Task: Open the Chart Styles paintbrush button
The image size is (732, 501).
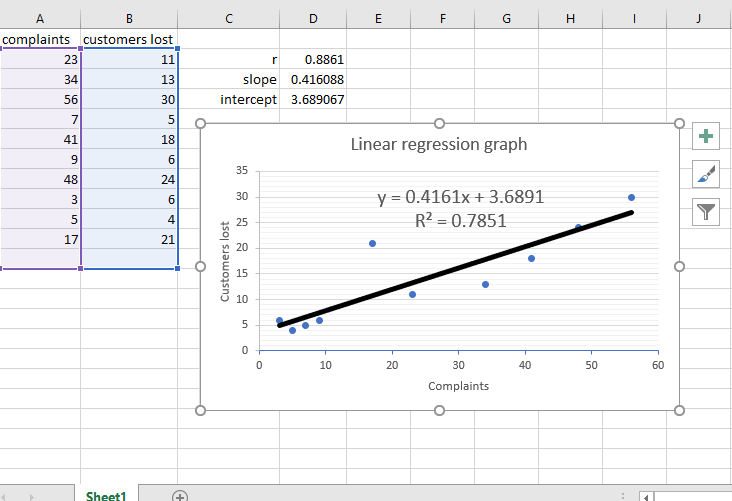Action: tap(706, 174)
